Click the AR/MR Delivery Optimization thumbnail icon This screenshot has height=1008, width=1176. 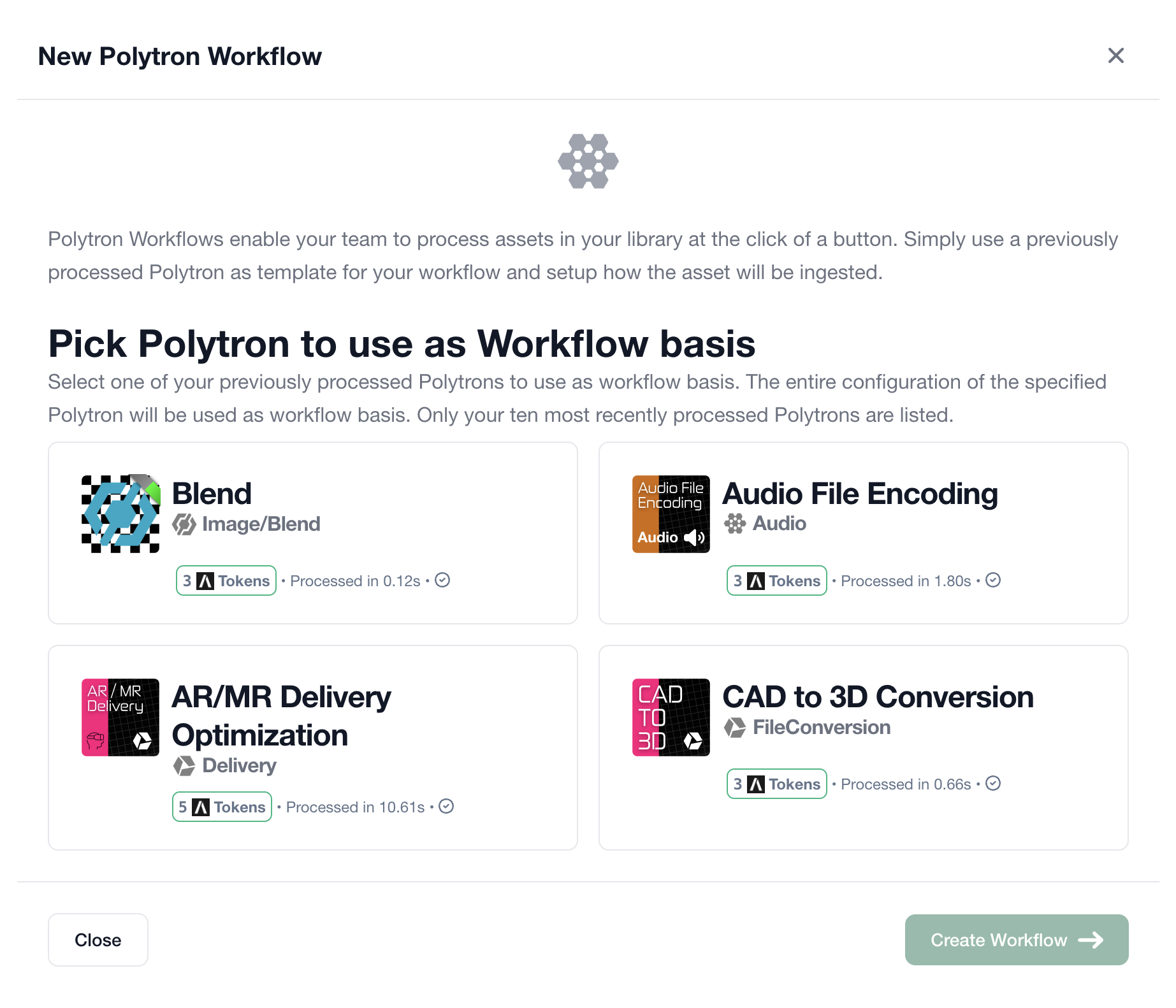pyautogui.click(x=120, y=717)
